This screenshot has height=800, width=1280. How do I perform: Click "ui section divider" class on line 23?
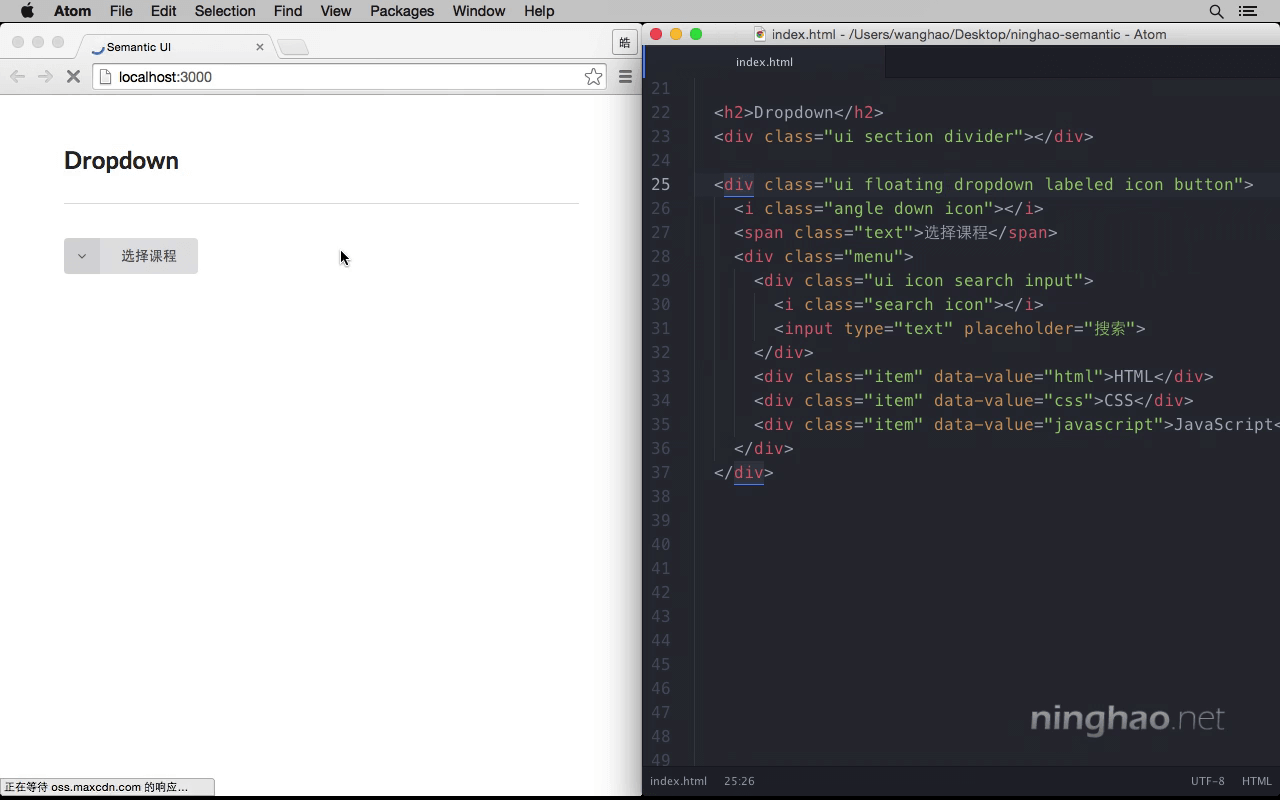[x=929, y=136]
